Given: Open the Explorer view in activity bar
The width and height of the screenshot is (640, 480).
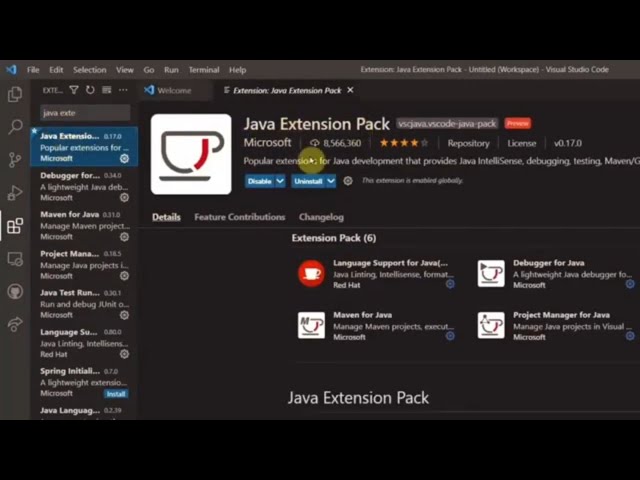Looking at the screenshot, I should coord(15,94).
